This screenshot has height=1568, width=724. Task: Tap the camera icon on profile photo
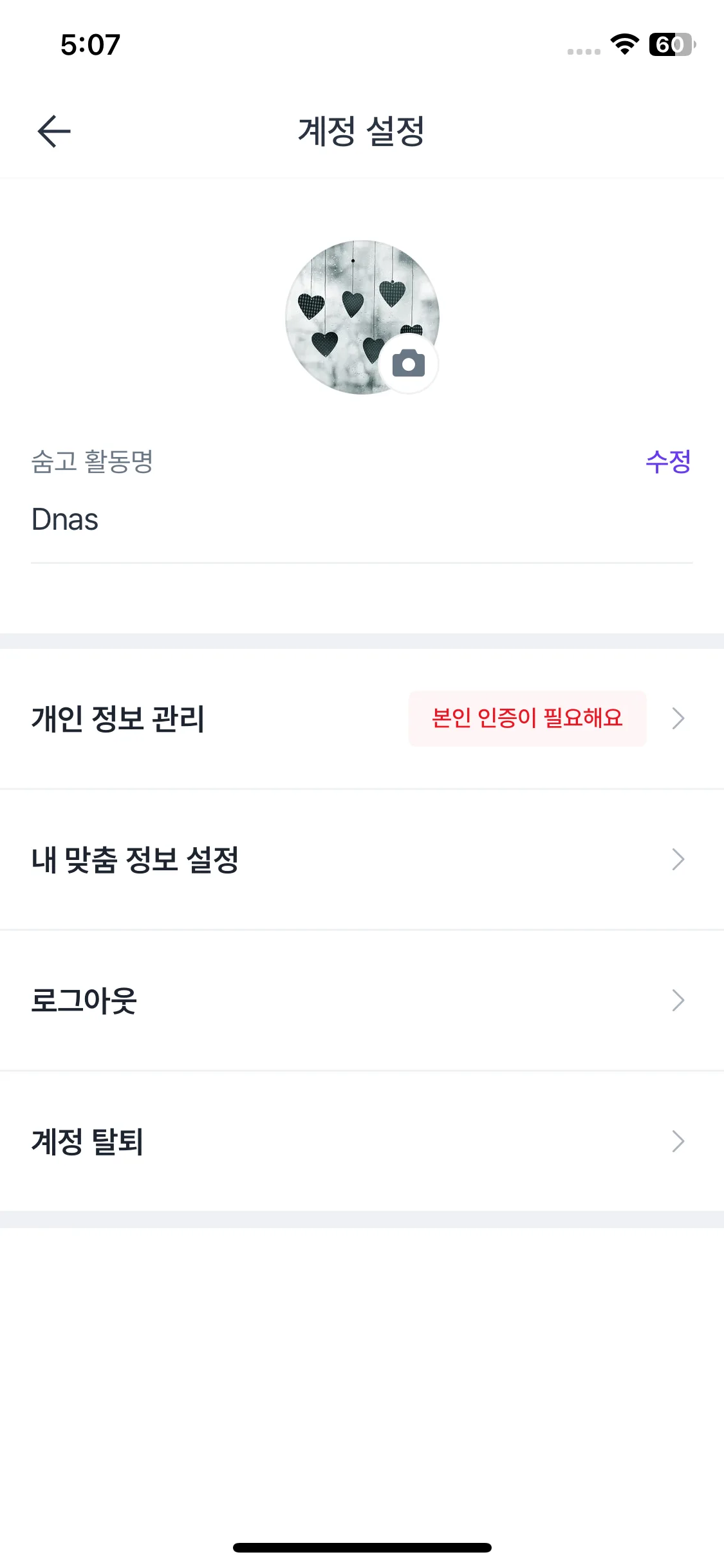(x=409, y=364)
